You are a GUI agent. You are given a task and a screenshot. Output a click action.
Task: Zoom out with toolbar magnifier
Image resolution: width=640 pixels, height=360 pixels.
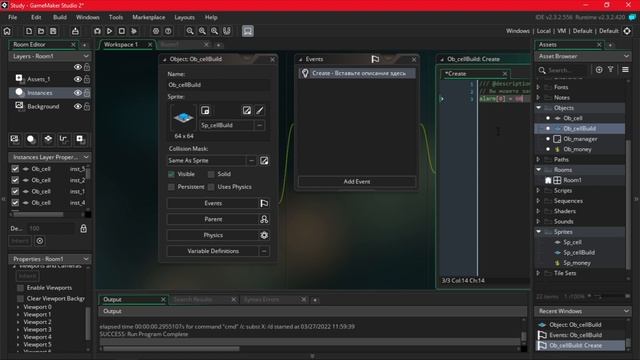[190, 31]
